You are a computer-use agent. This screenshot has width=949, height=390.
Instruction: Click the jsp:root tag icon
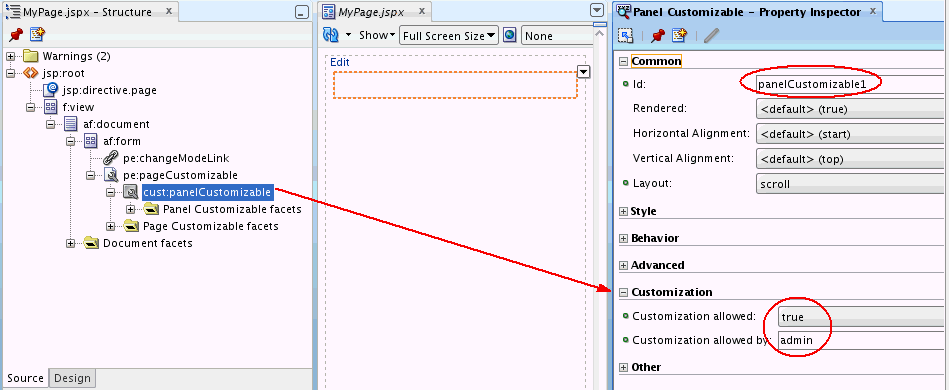pyautogui.click(x=31, y=73)
